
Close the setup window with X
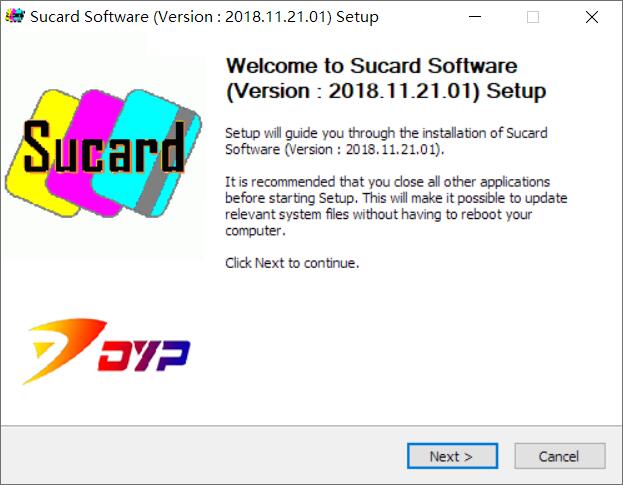pos(592,17)
